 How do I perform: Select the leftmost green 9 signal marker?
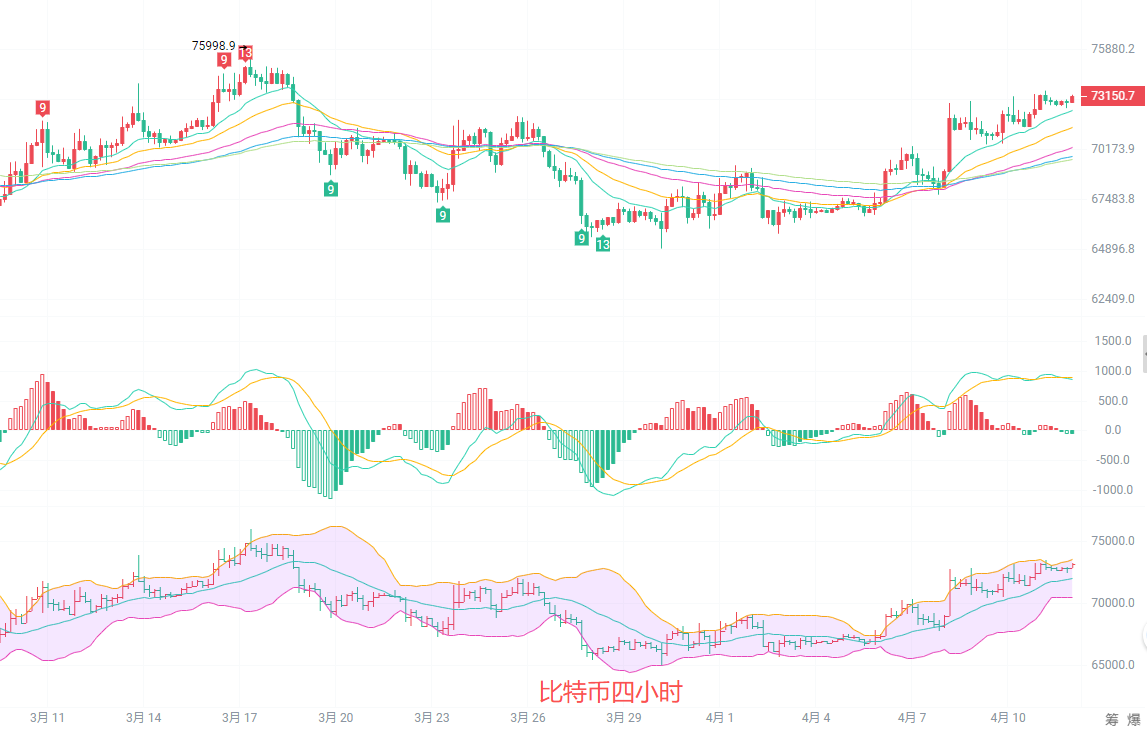[331, 188]
